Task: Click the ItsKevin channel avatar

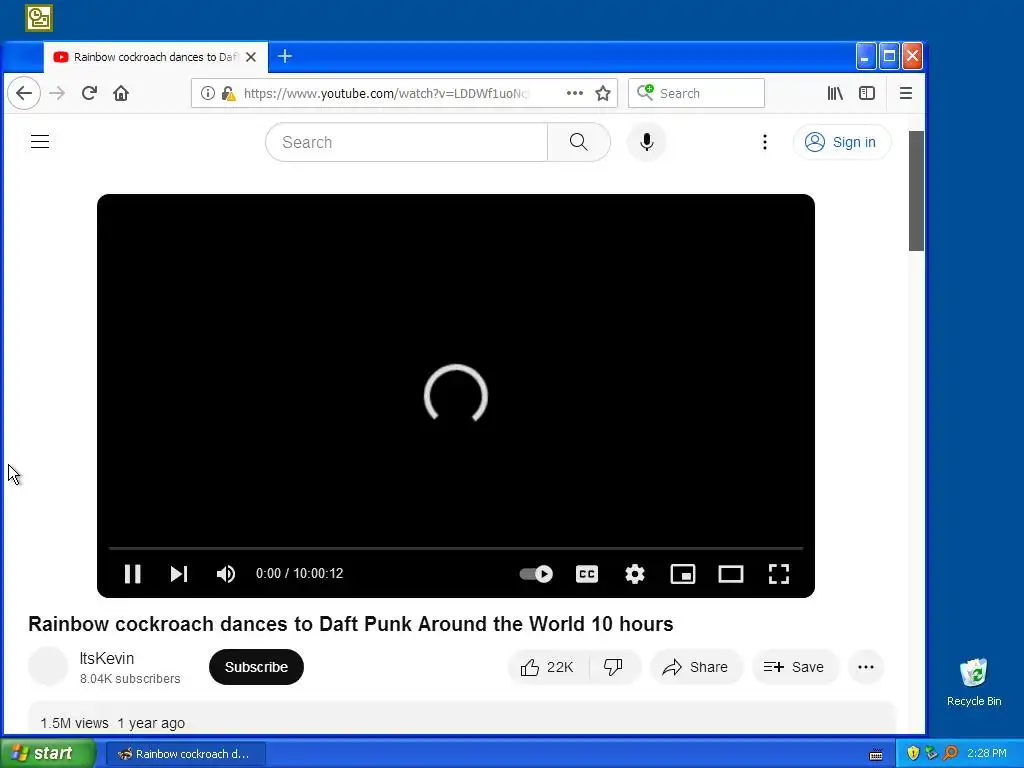Action: [48, 667]
